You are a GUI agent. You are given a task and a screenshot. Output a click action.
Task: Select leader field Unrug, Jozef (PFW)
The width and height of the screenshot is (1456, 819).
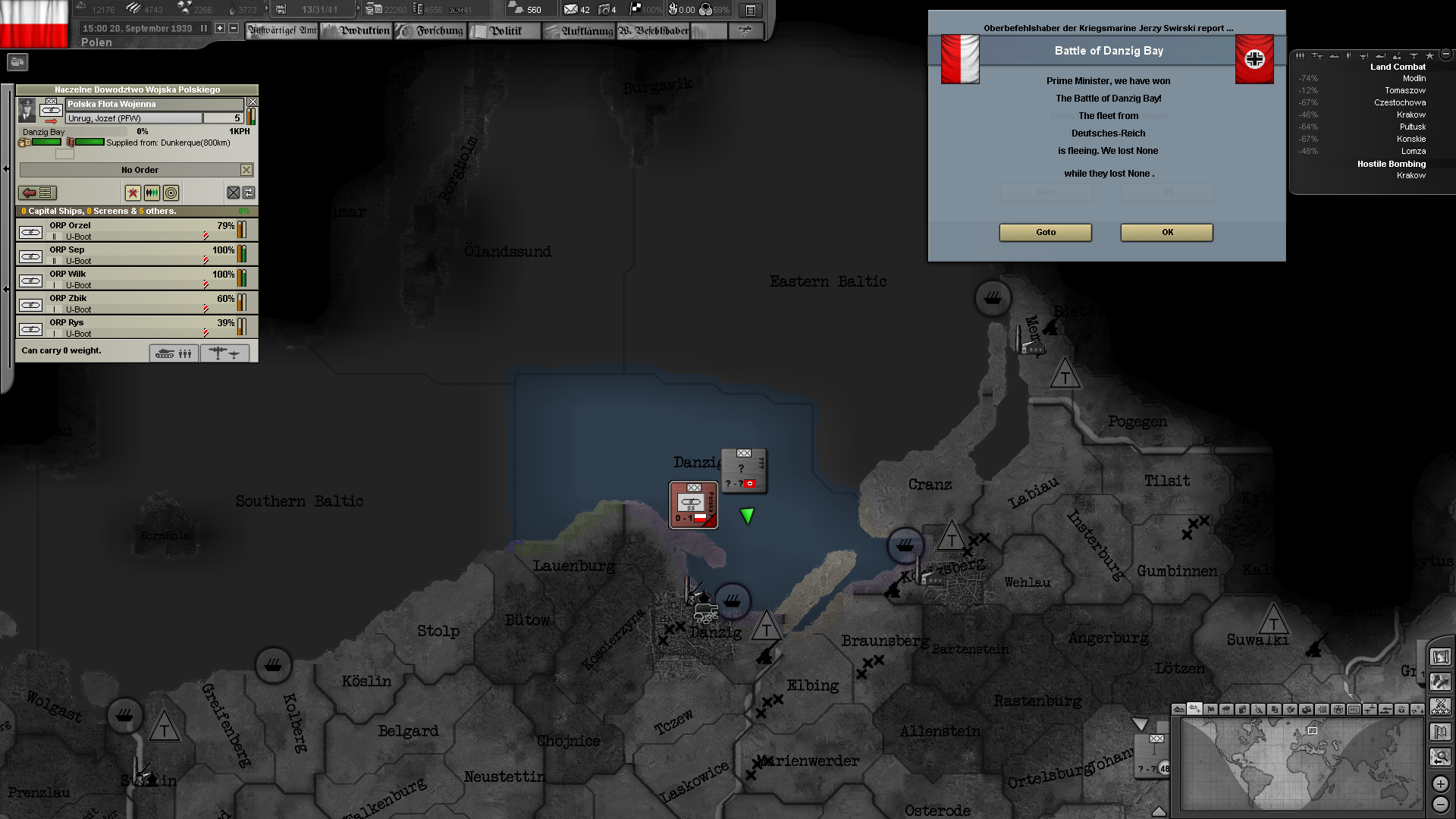coord(133,118)
